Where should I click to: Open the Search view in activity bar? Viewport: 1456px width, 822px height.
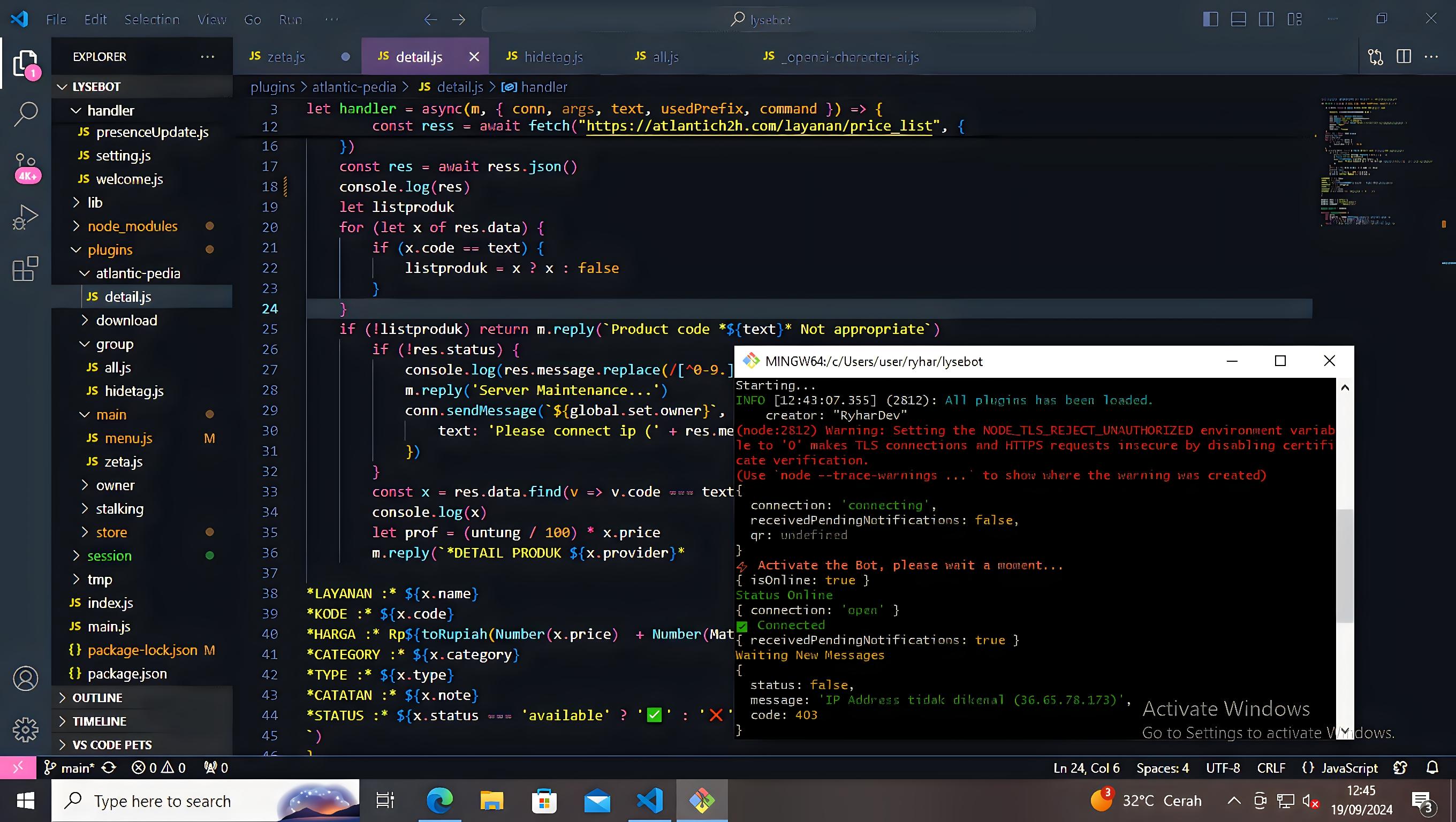pyautogui.click(x=26, y=114)
